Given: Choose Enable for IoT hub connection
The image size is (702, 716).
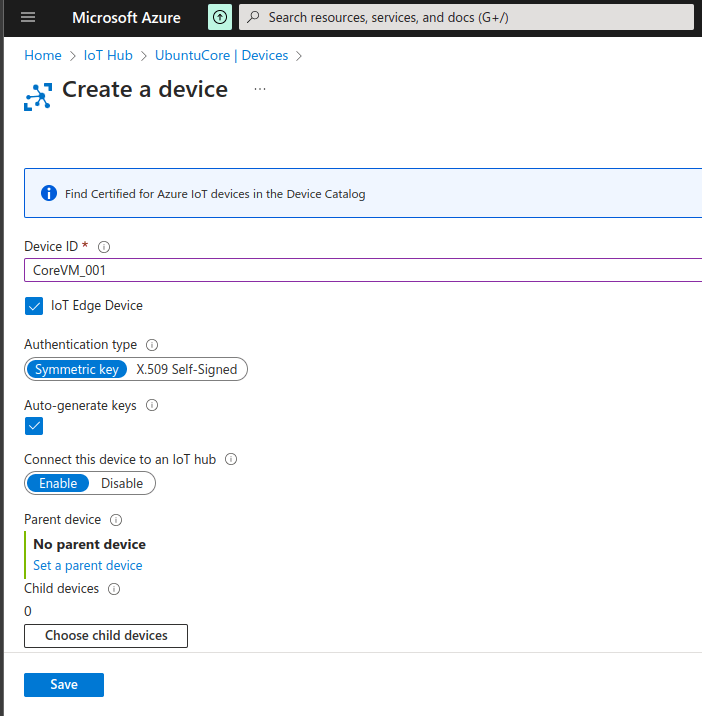Looking at the screenshot, I should click(58, 483).
